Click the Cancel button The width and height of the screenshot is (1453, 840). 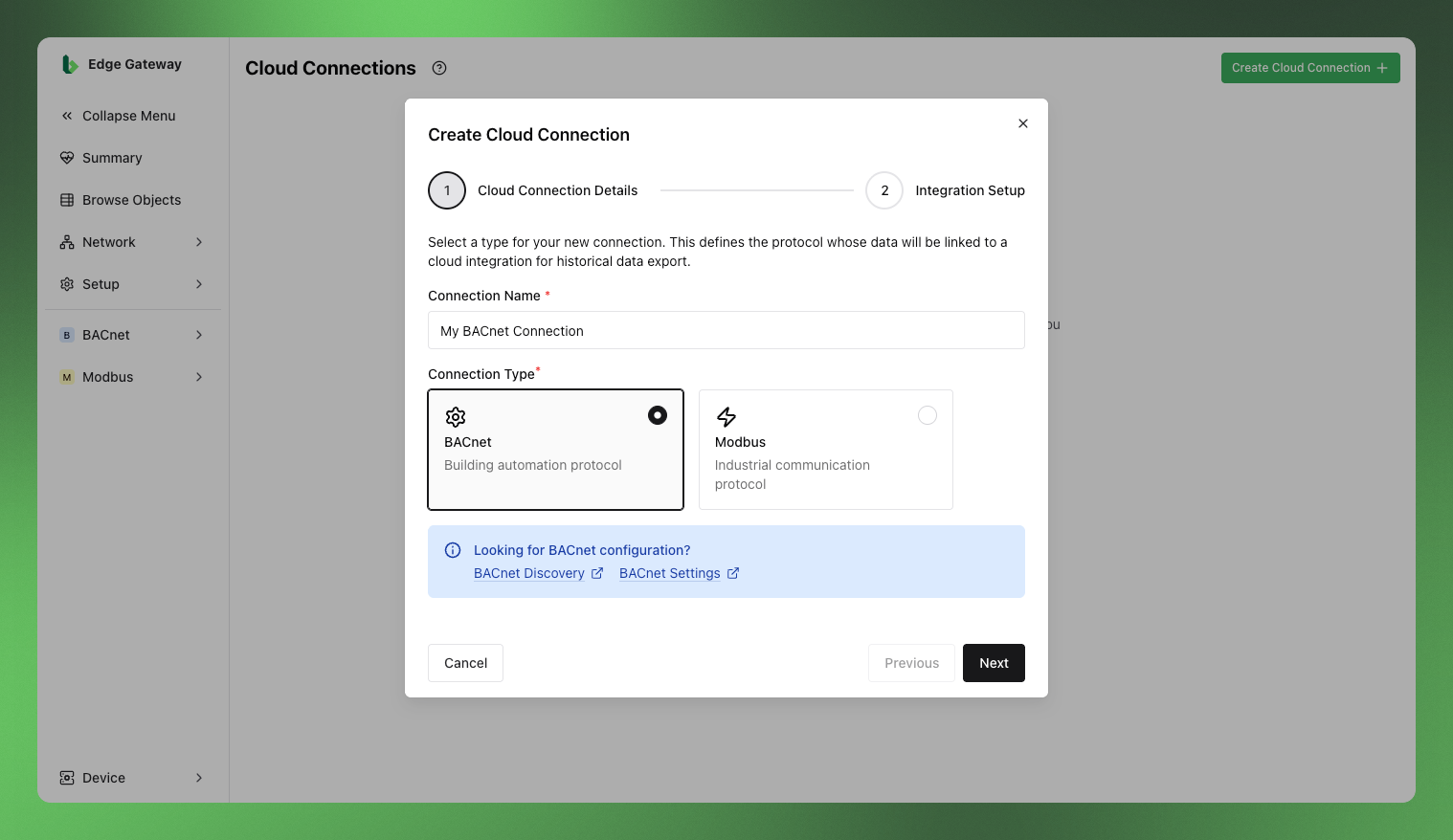(x=465, y=663)
